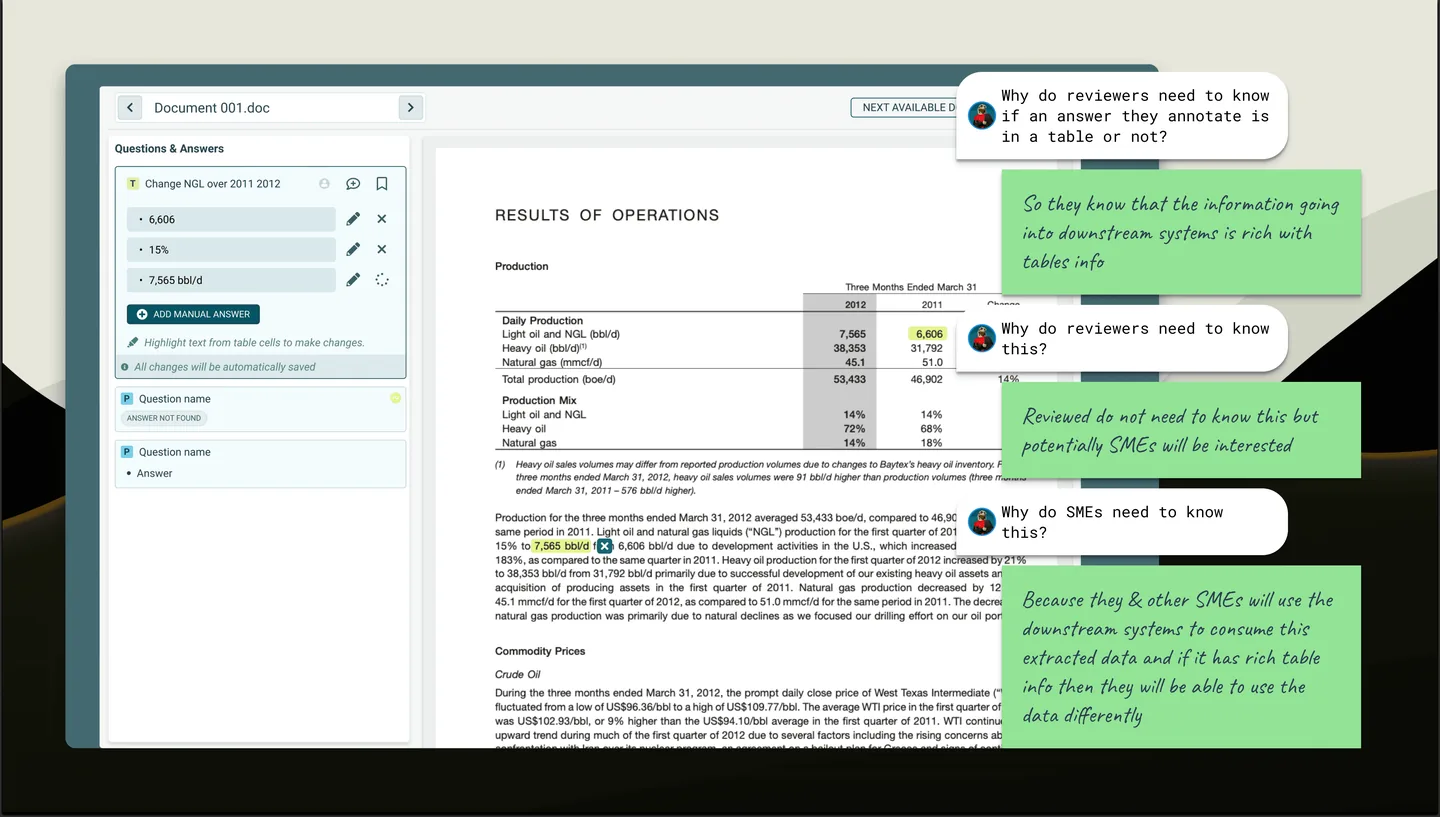Go to previous document with left chevron
The image size is (1440, 817).
[x=129, y=108]
